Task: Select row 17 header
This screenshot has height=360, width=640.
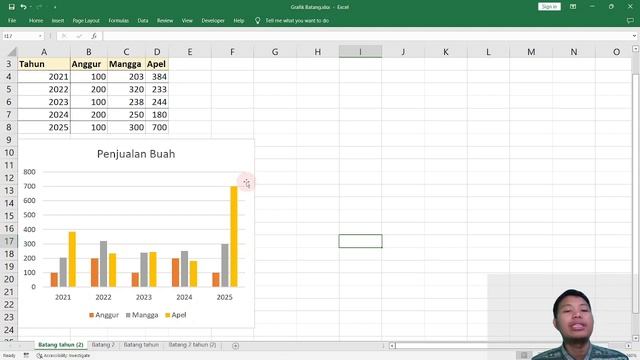Action: click(x=9, y=241)
